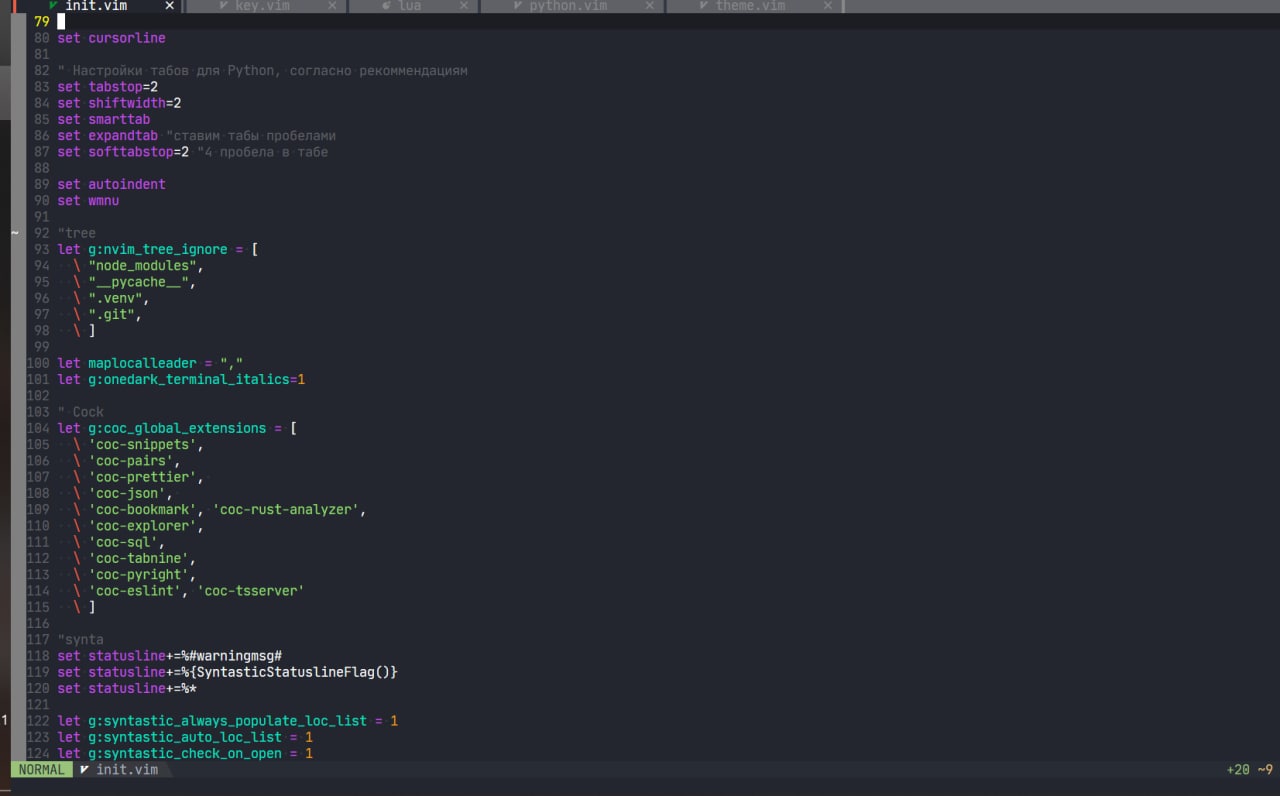Open the key.vim tab
The height and width of the screenshot is (796, 1280).
[x=266, y=6]
